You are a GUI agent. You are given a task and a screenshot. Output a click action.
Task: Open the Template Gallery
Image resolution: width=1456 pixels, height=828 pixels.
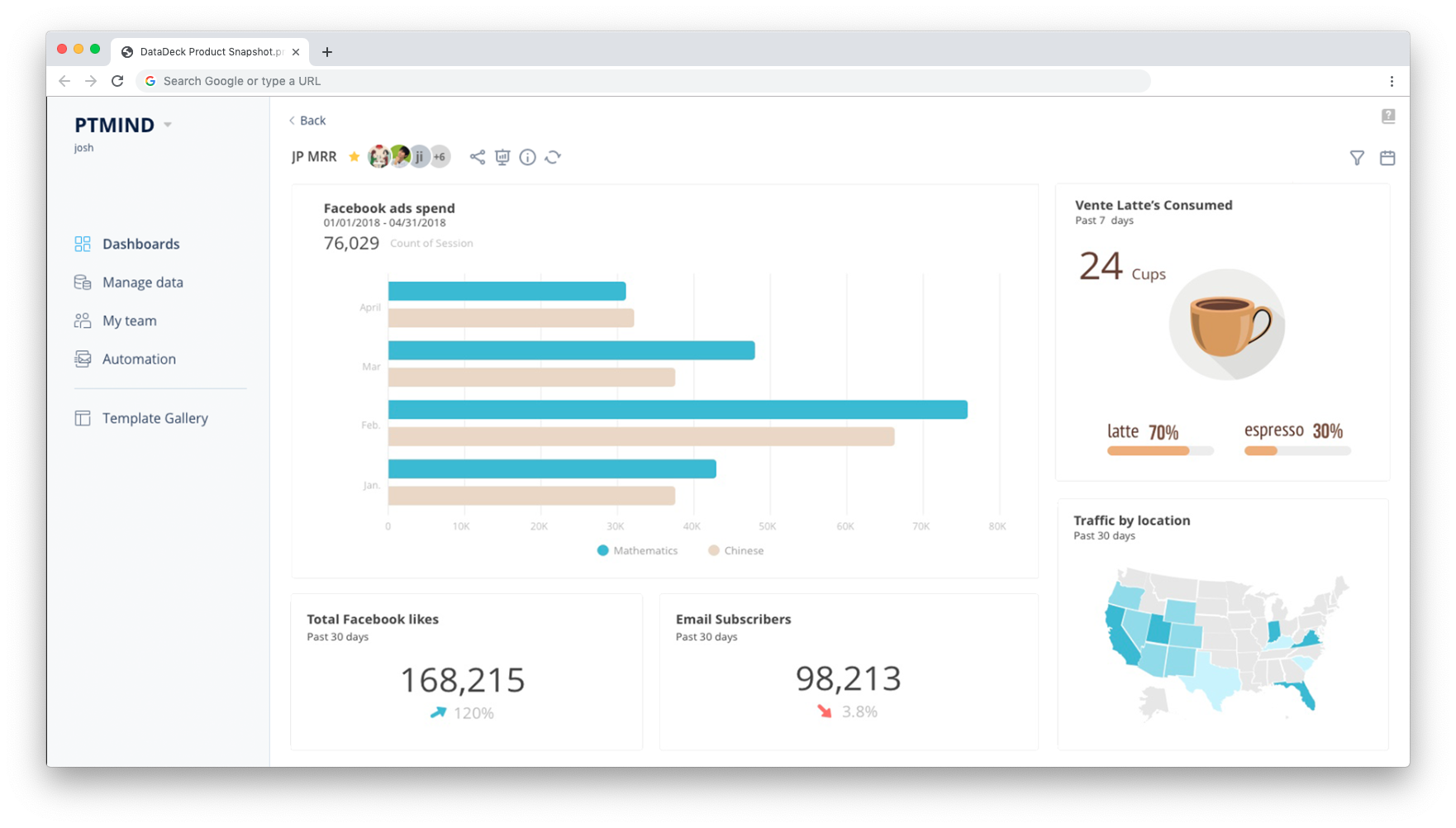click(x=155, y=418)
